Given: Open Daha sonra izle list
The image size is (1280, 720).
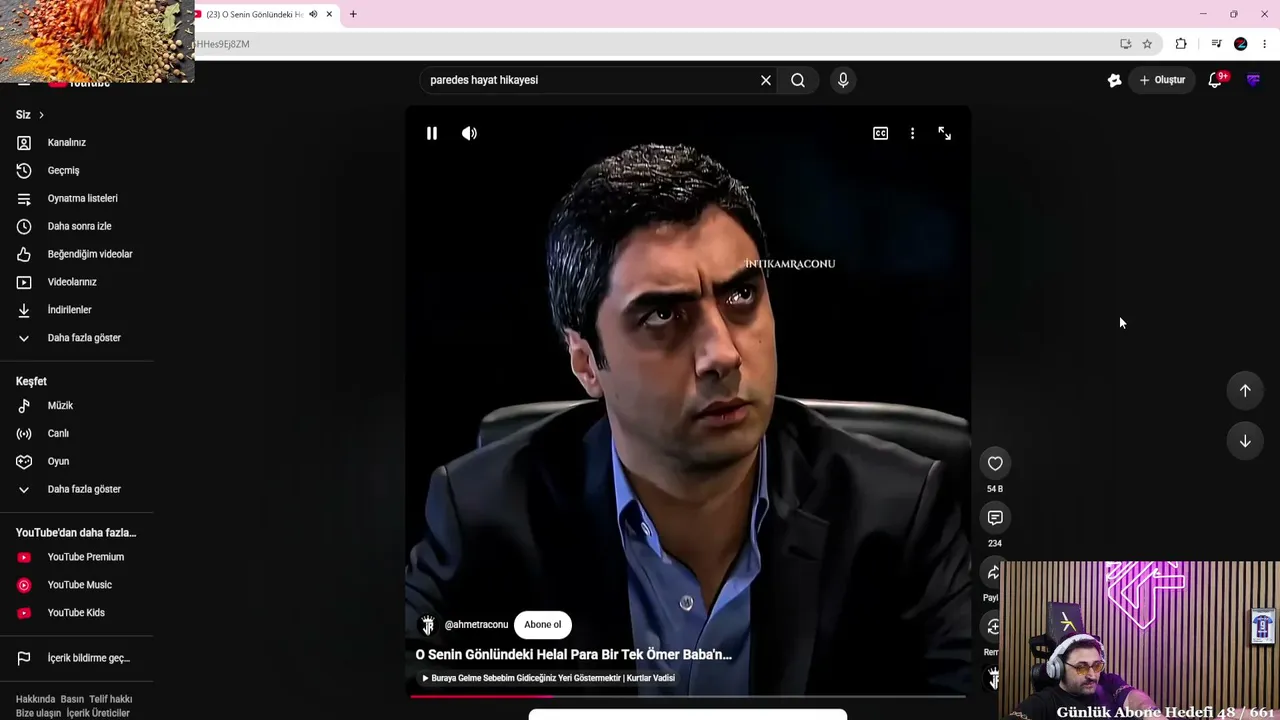Looking at the screenshot, I should (77, 227).
